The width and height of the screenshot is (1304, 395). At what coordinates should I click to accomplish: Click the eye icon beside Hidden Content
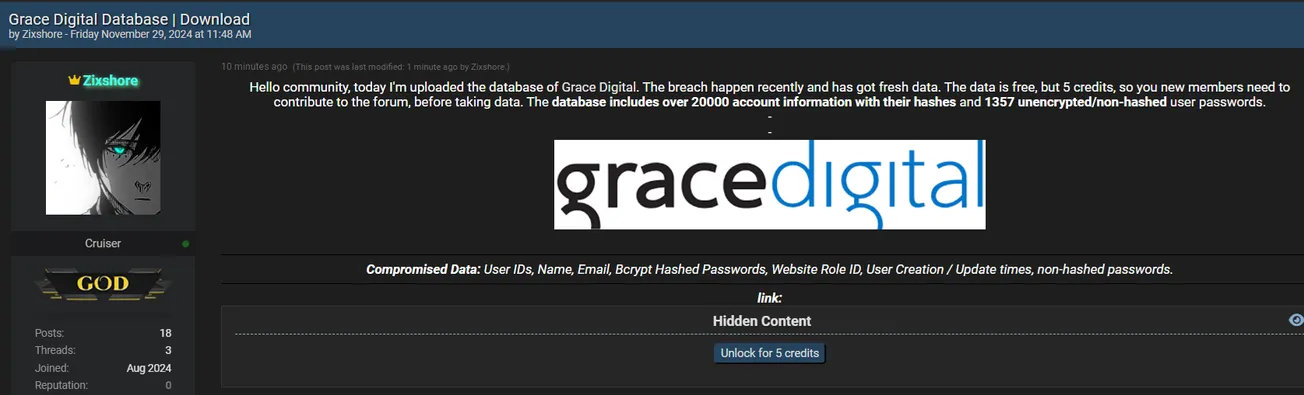point(1296,320)
